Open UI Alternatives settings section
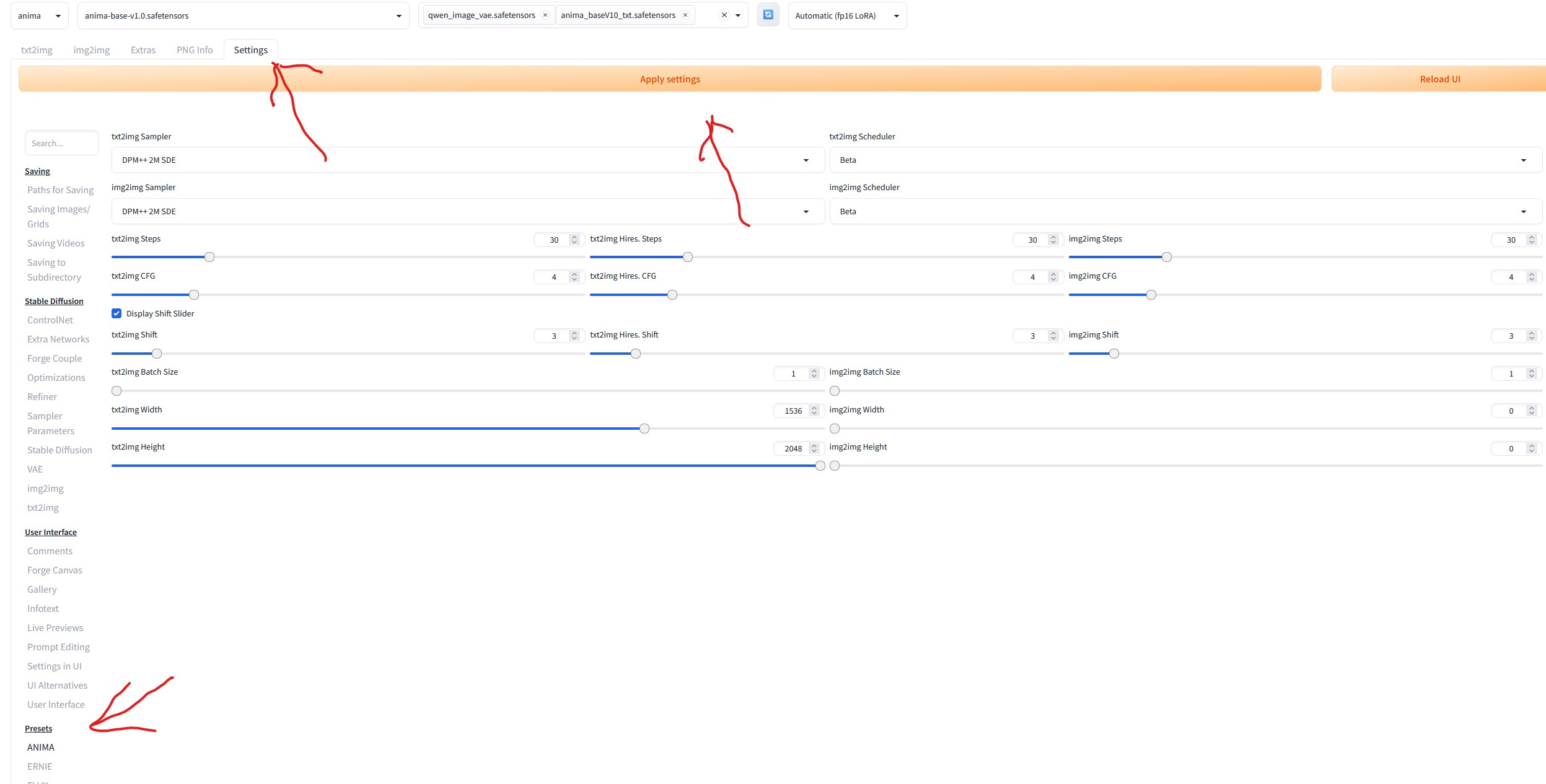This screenshot has height=784, width=1546. pos(57,686)
